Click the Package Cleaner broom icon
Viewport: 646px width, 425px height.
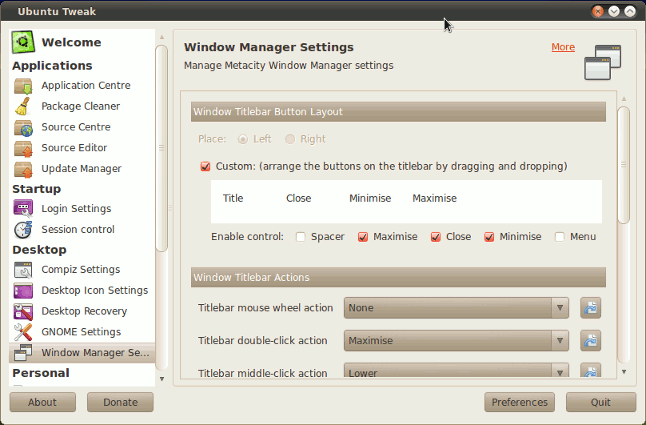[23, 106]
